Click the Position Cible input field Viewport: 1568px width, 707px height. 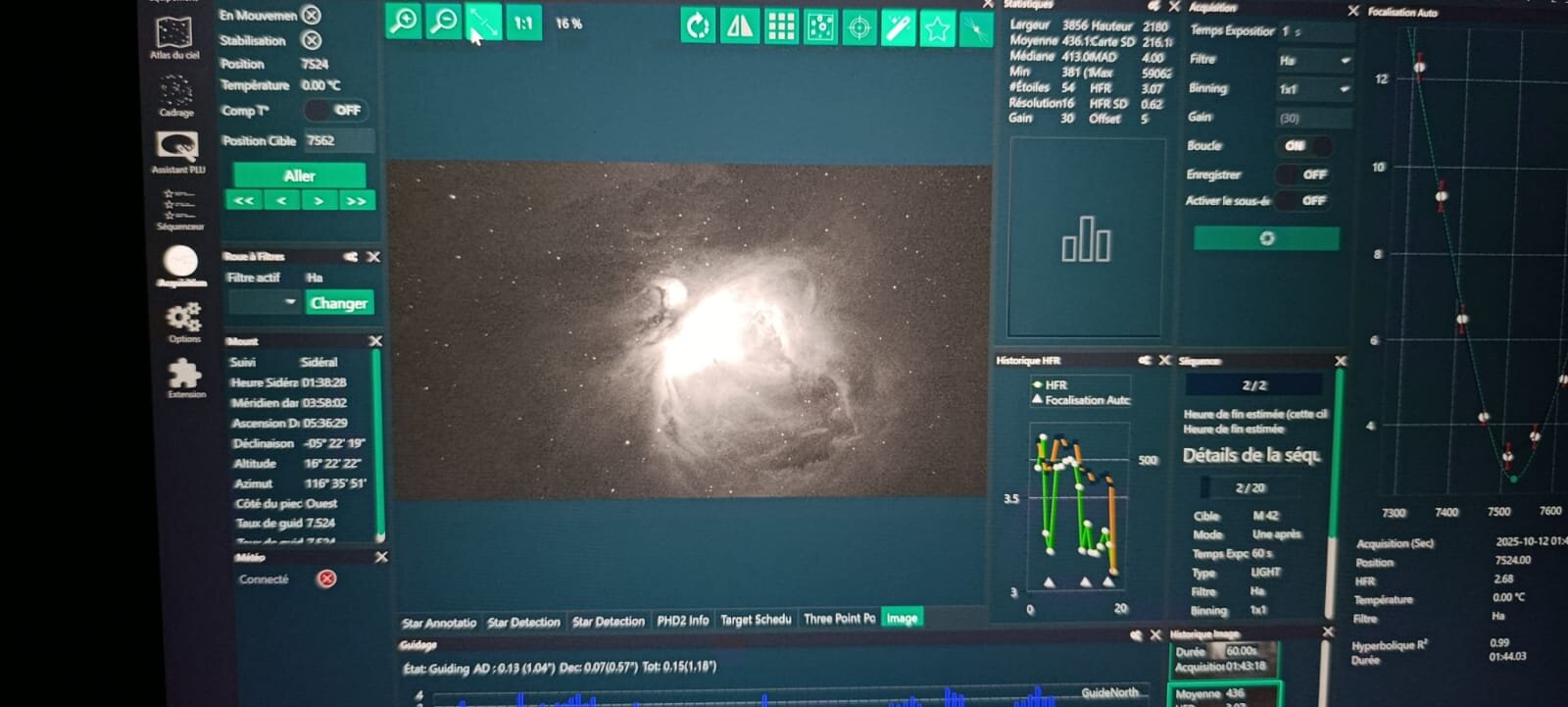[x=339, y=140]
